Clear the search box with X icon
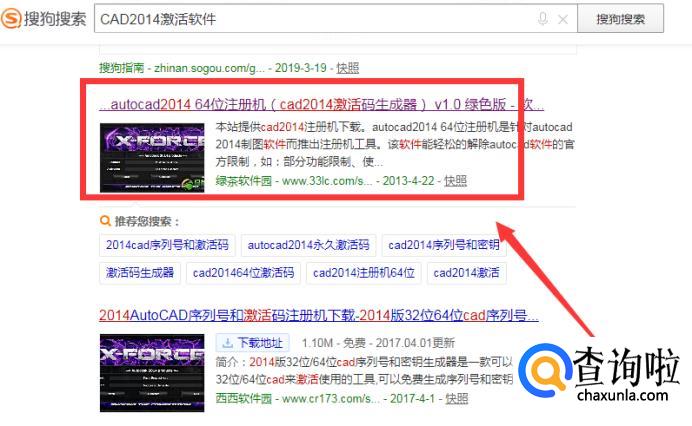Image resolution: width=692 pixels, height=426 pixels. click(x=563, y=19)
